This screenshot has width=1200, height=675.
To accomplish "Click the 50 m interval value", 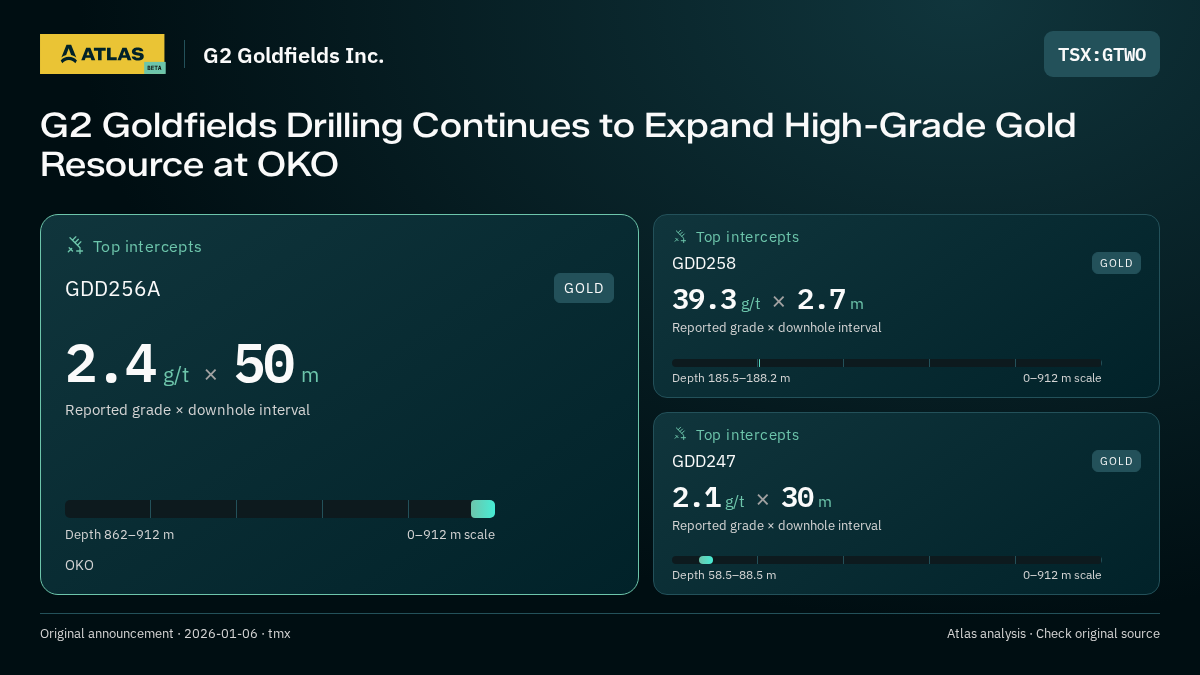I will pyautogui.click(x=276, y=365).
